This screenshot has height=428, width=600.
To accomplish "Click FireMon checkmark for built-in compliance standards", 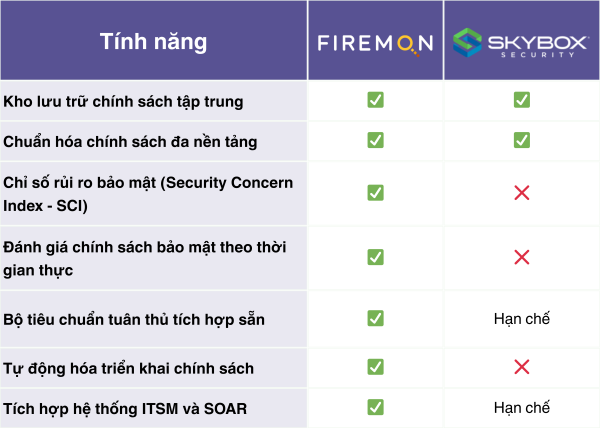I will pyautogui.click(x=375, y=319).
